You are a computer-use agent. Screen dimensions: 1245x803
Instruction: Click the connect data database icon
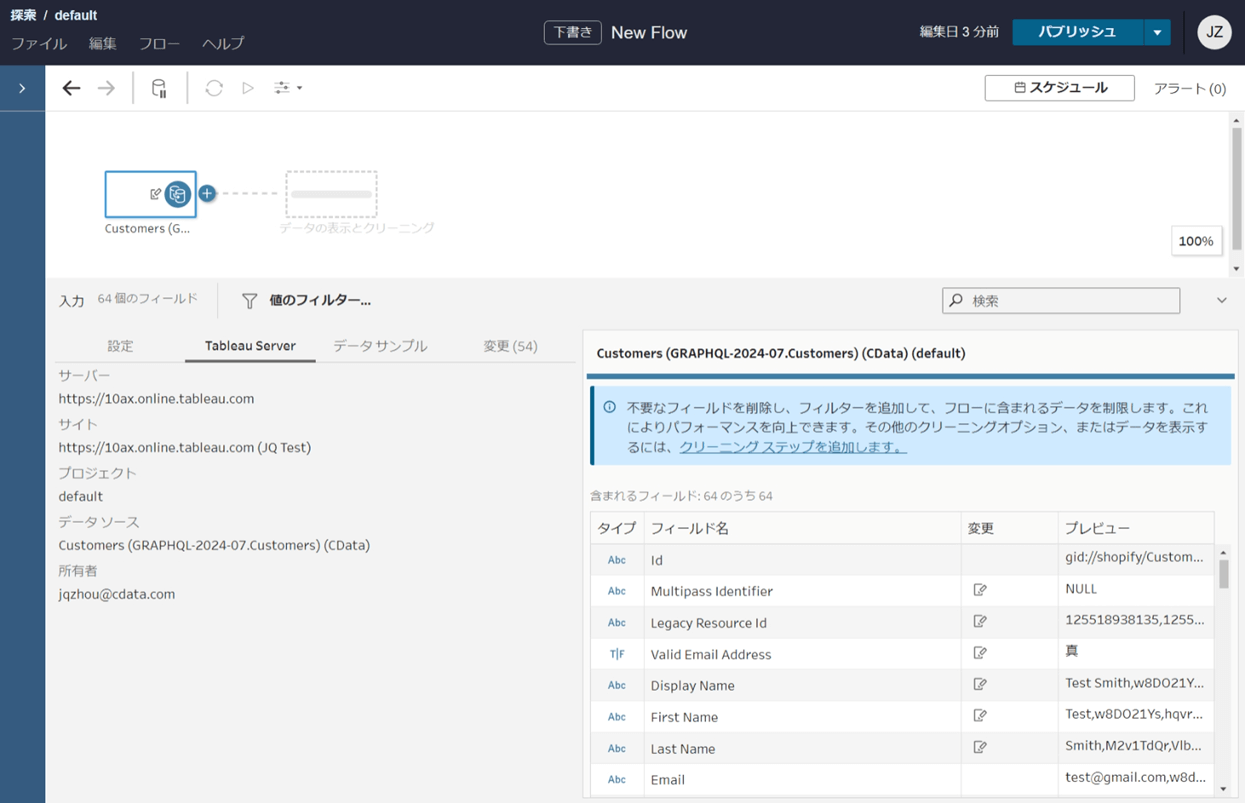(x=159, y=88)
